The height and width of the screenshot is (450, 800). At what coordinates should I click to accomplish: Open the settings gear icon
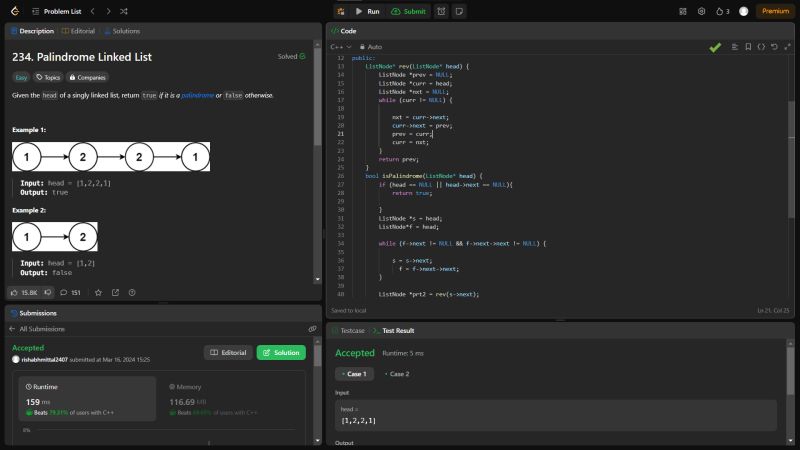pos(702,11)
